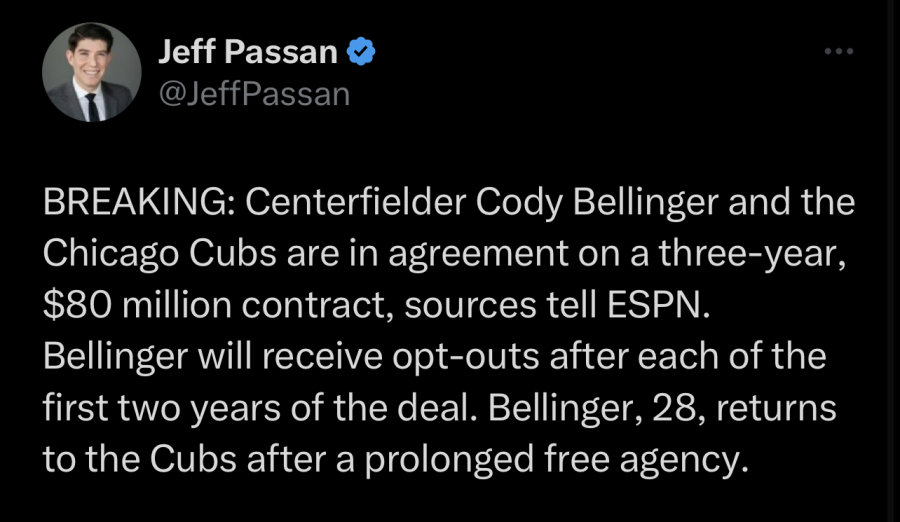Open the three-dot more options menu

839,51
